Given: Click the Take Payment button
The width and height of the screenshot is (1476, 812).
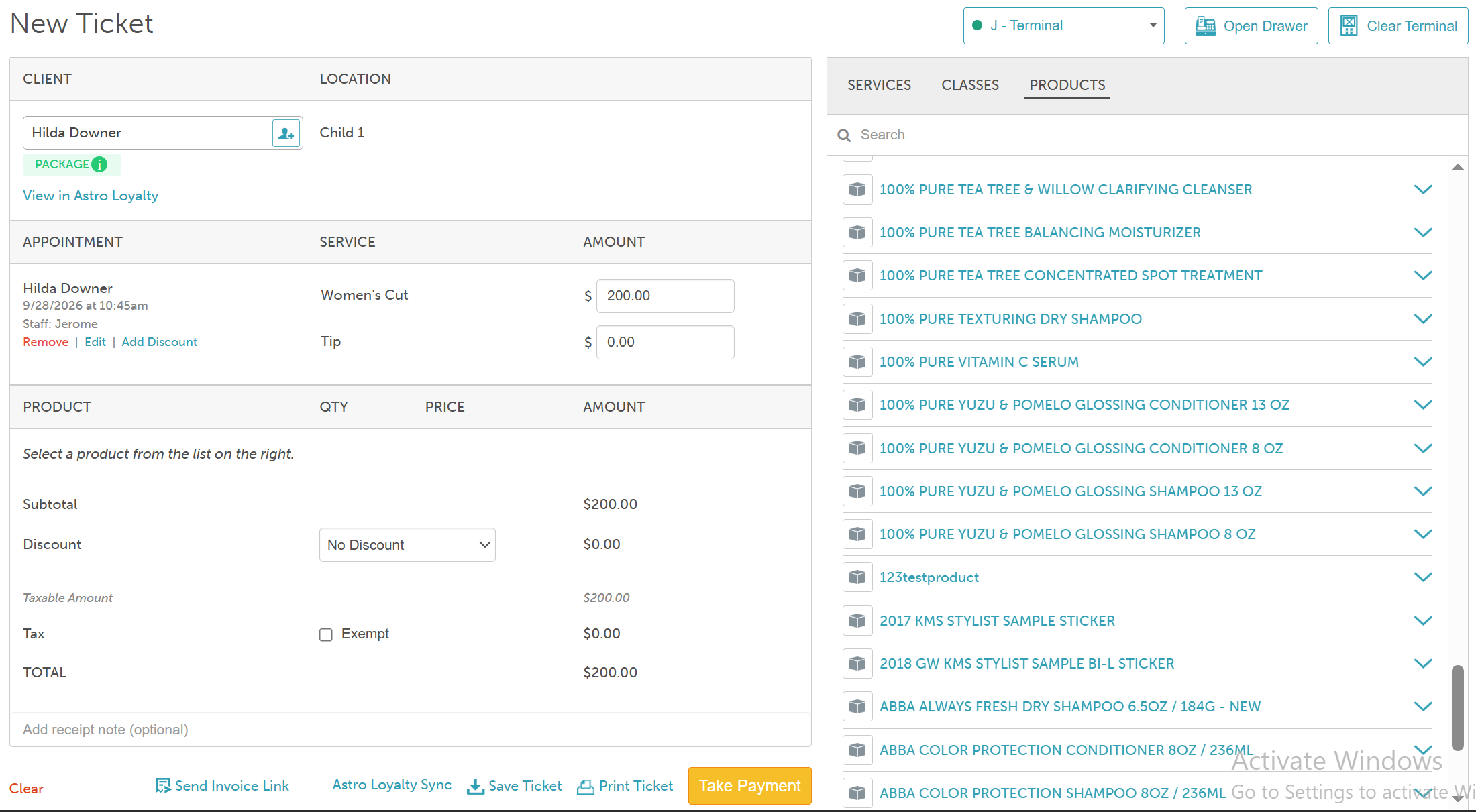Looking at the screenshot, I should pos(750,786).
